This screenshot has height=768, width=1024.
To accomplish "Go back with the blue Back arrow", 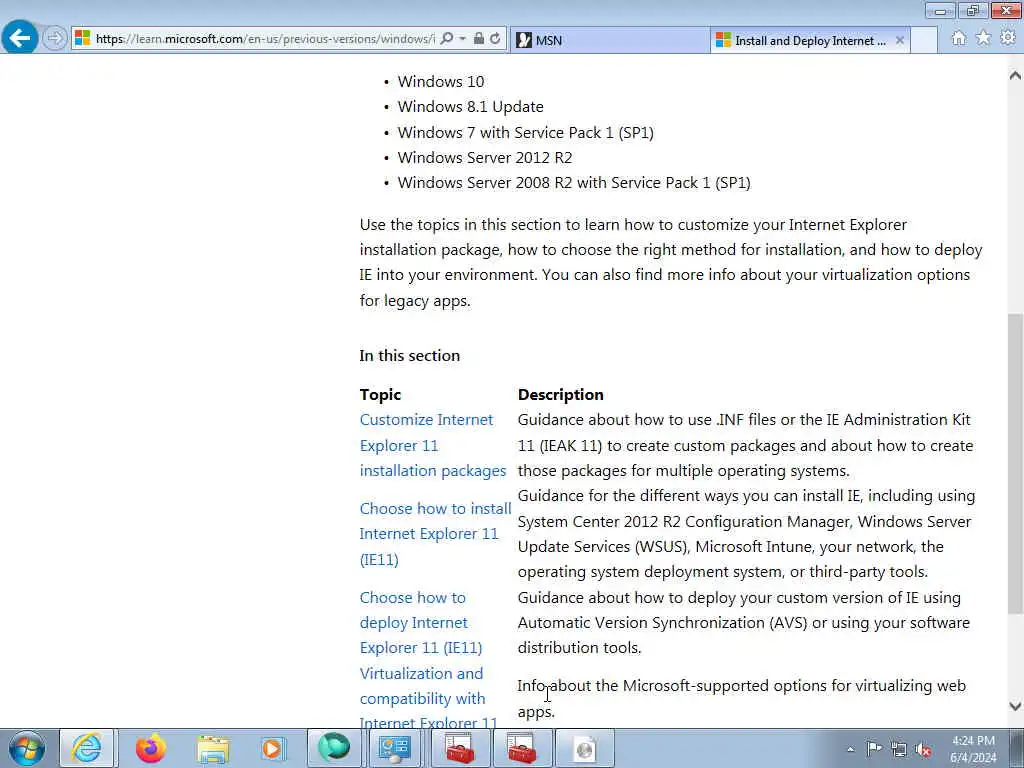I will (x=20, y=38).
